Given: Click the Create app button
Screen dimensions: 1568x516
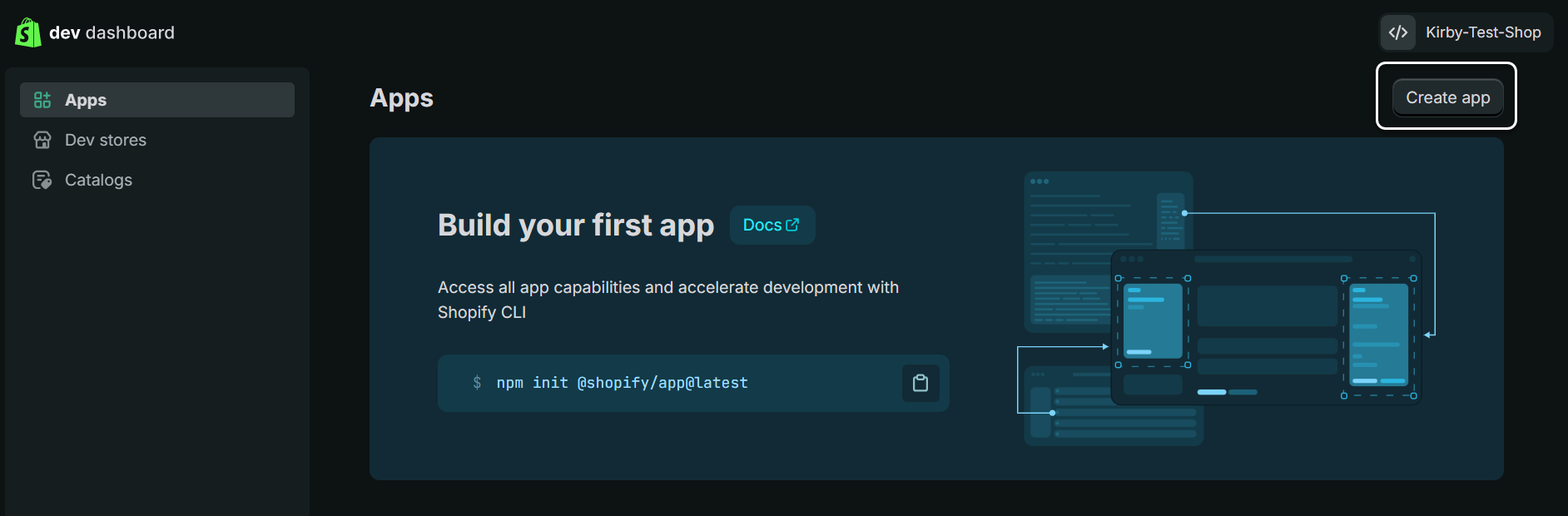Looking at the screenshot, I should [x=1447, y=97].
